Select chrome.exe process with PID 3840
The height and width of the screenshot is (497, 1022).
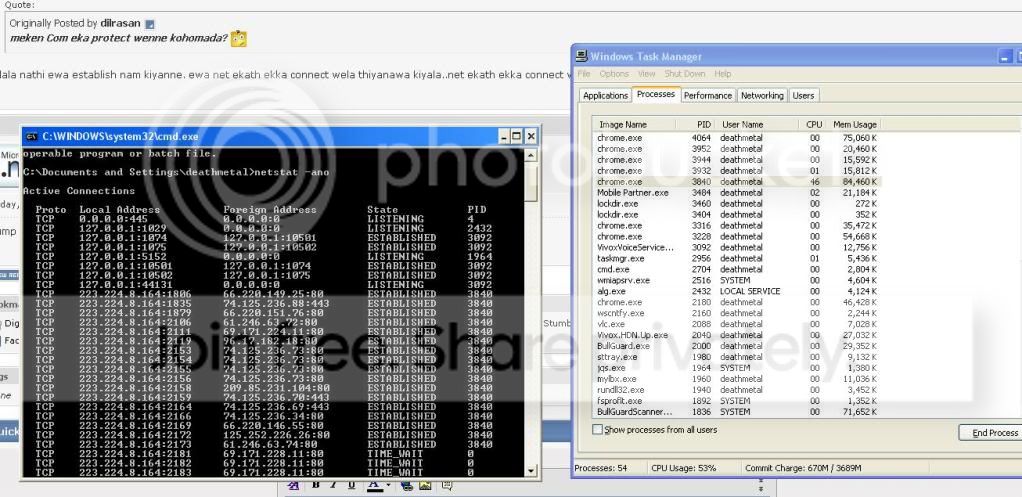tap(737, 182)
